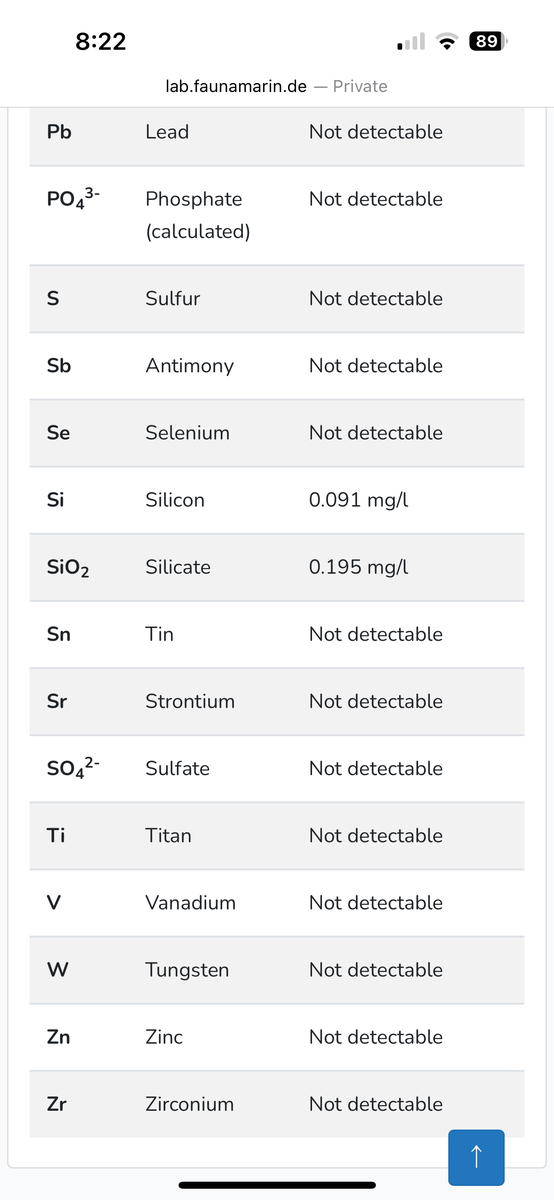Tap the Strontium row label
This screenshot has height=1200, width=554.
pyautogui.click(x=190, y=701)
